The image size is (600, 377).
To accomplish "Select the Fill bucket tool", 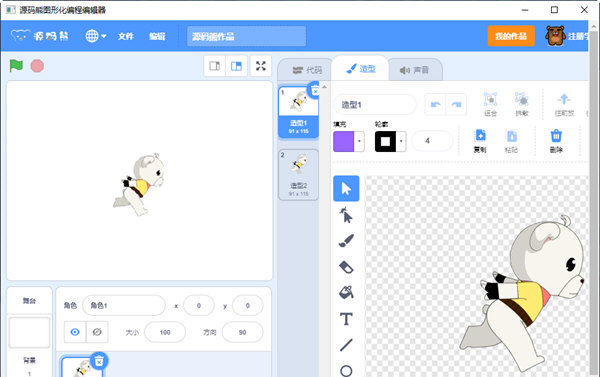I will point(346,292).
